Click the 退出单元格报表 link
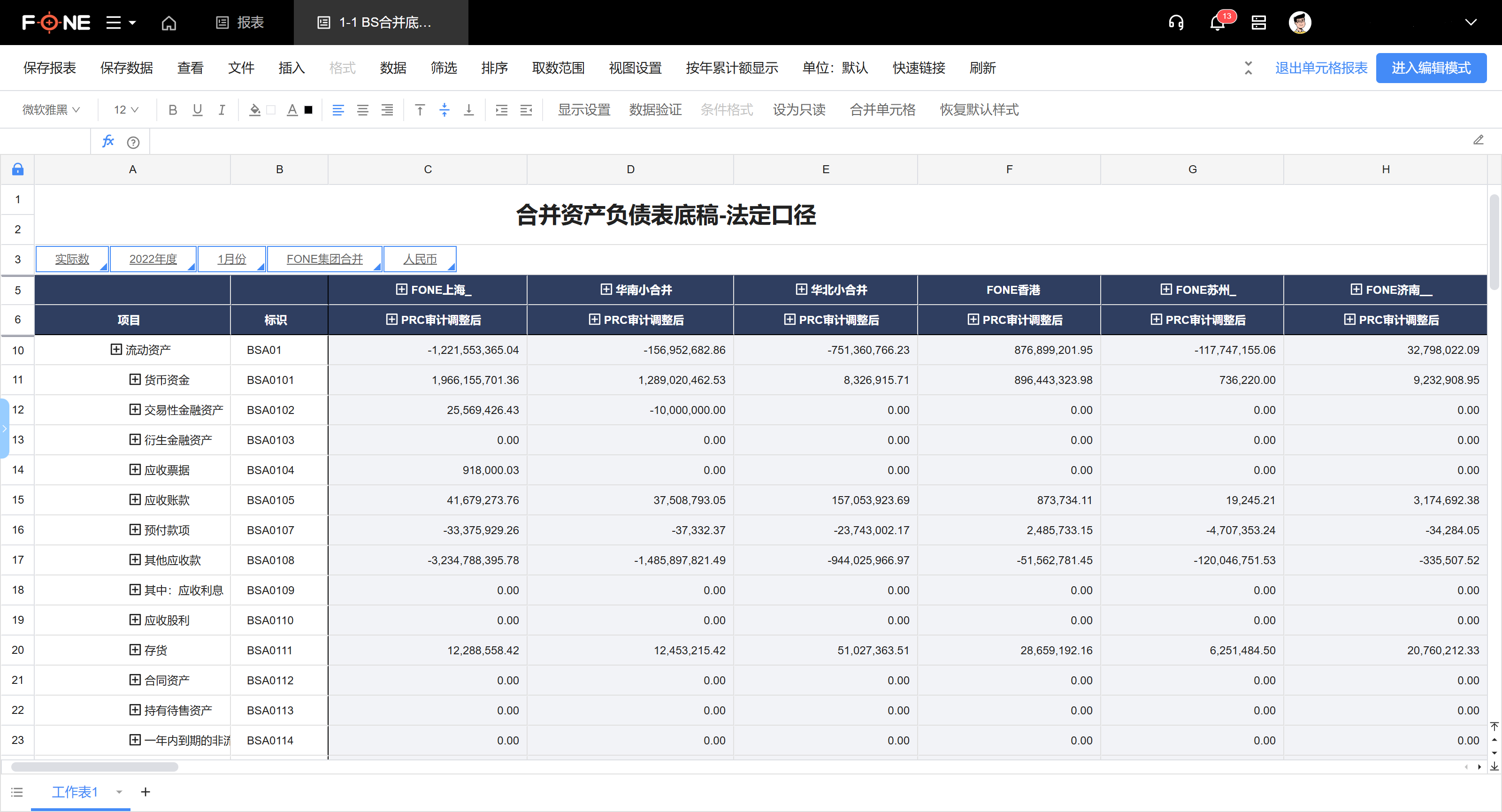 click(1321, 68)
